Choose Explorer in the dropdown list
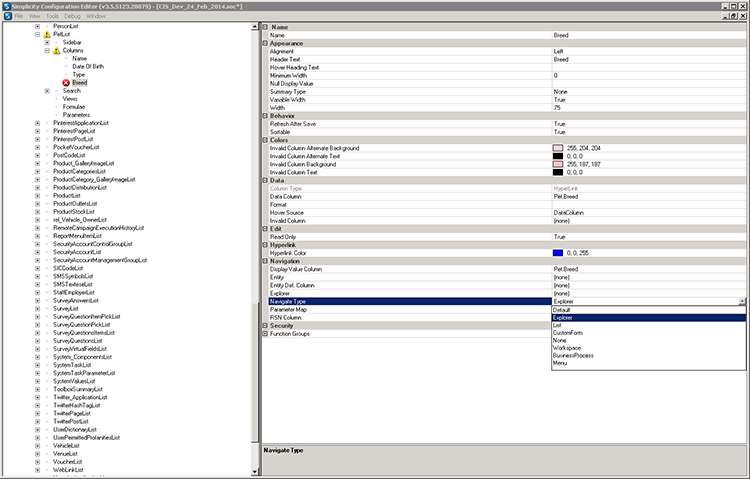 [x=649, y=318]
